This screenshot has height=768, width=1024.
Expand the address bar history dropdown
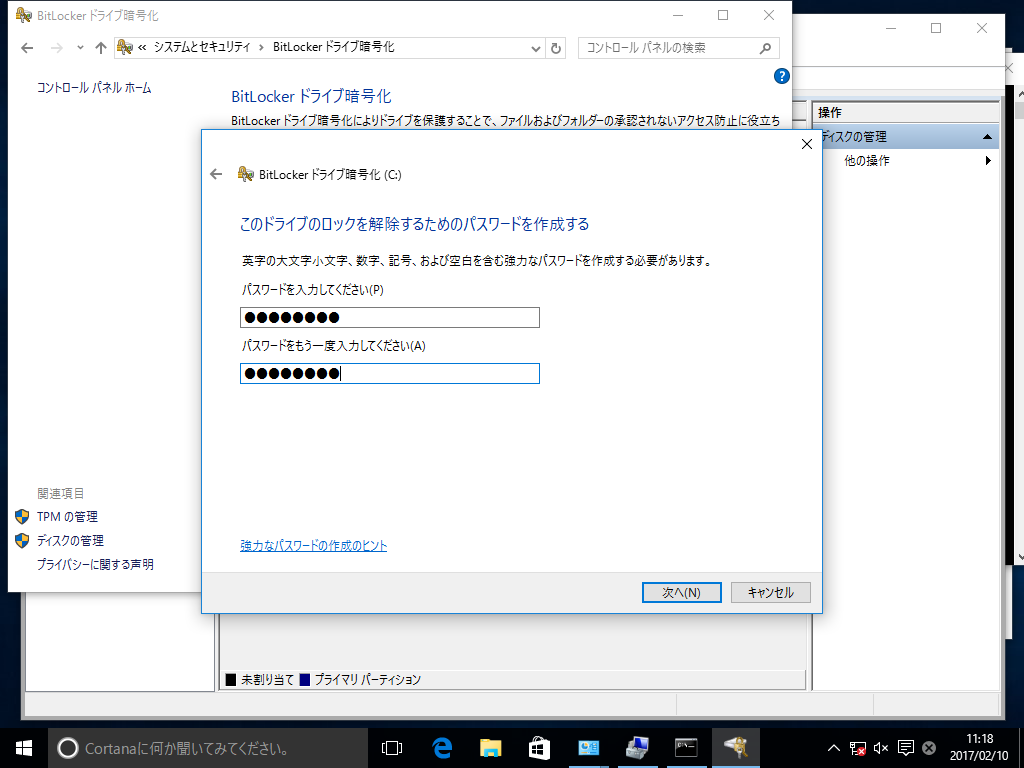click(x=536, y=48)
